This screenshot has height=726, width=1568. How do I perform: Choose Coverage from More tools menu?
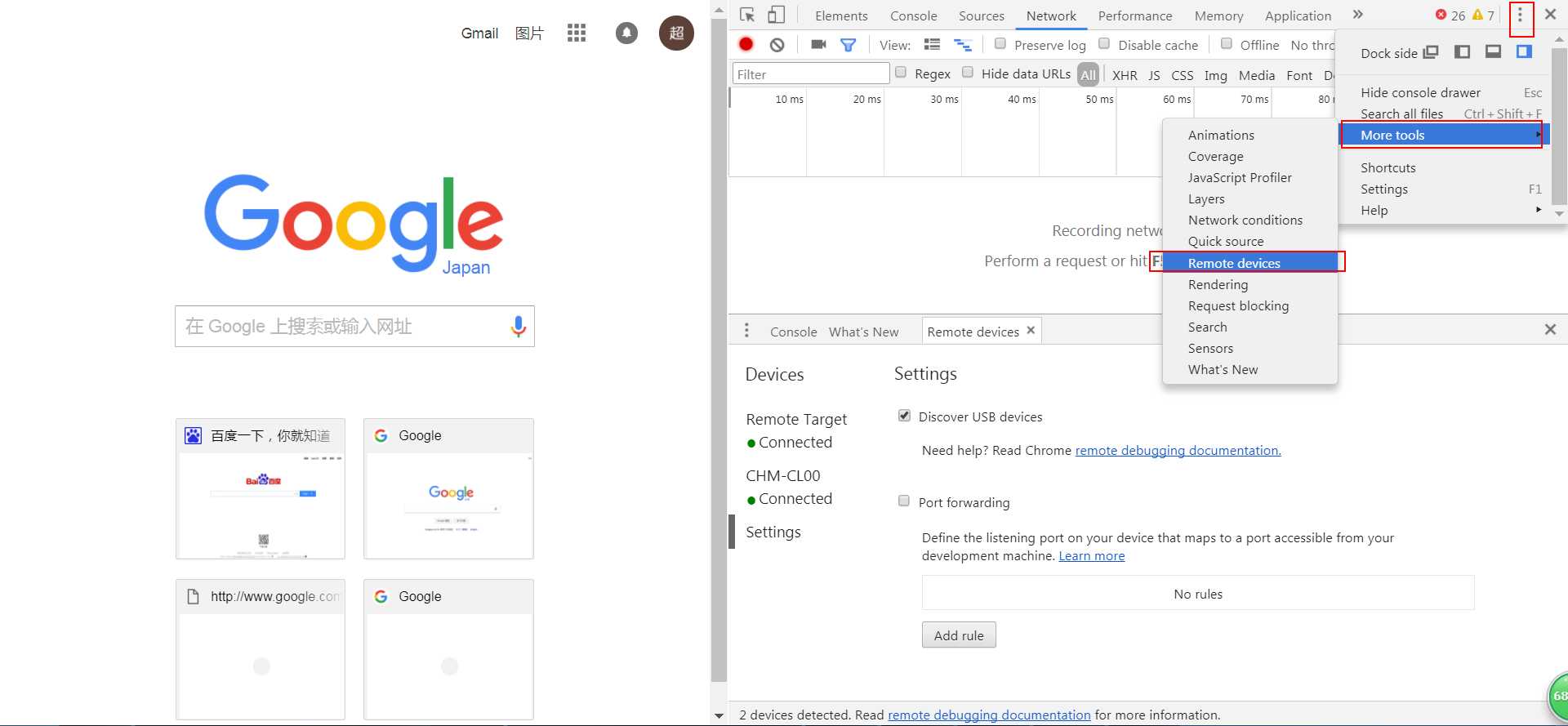[1249, 156]
